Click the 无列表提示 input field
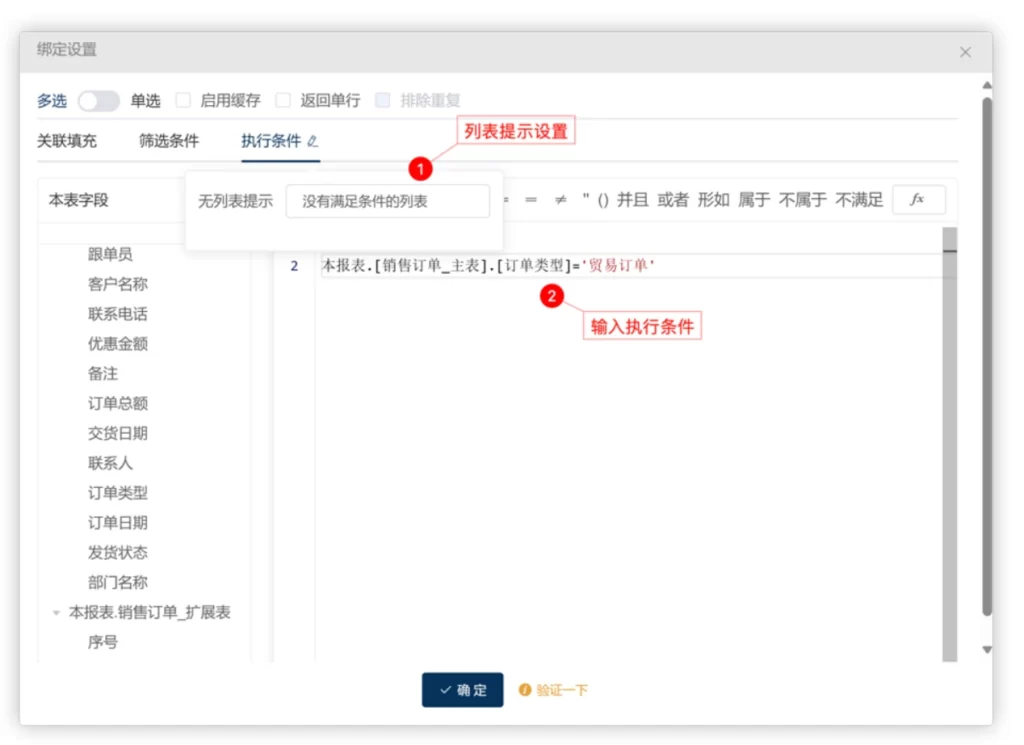The image size is (1024, 745). 388,201
